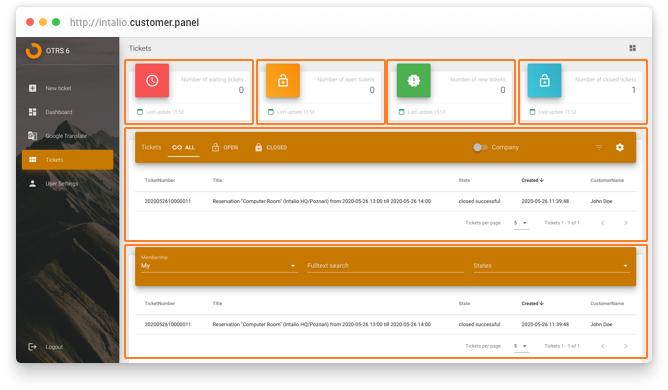The image size is (668, 390).
Task: Open ticket table settings gear
Action: [x=620, y=147]
